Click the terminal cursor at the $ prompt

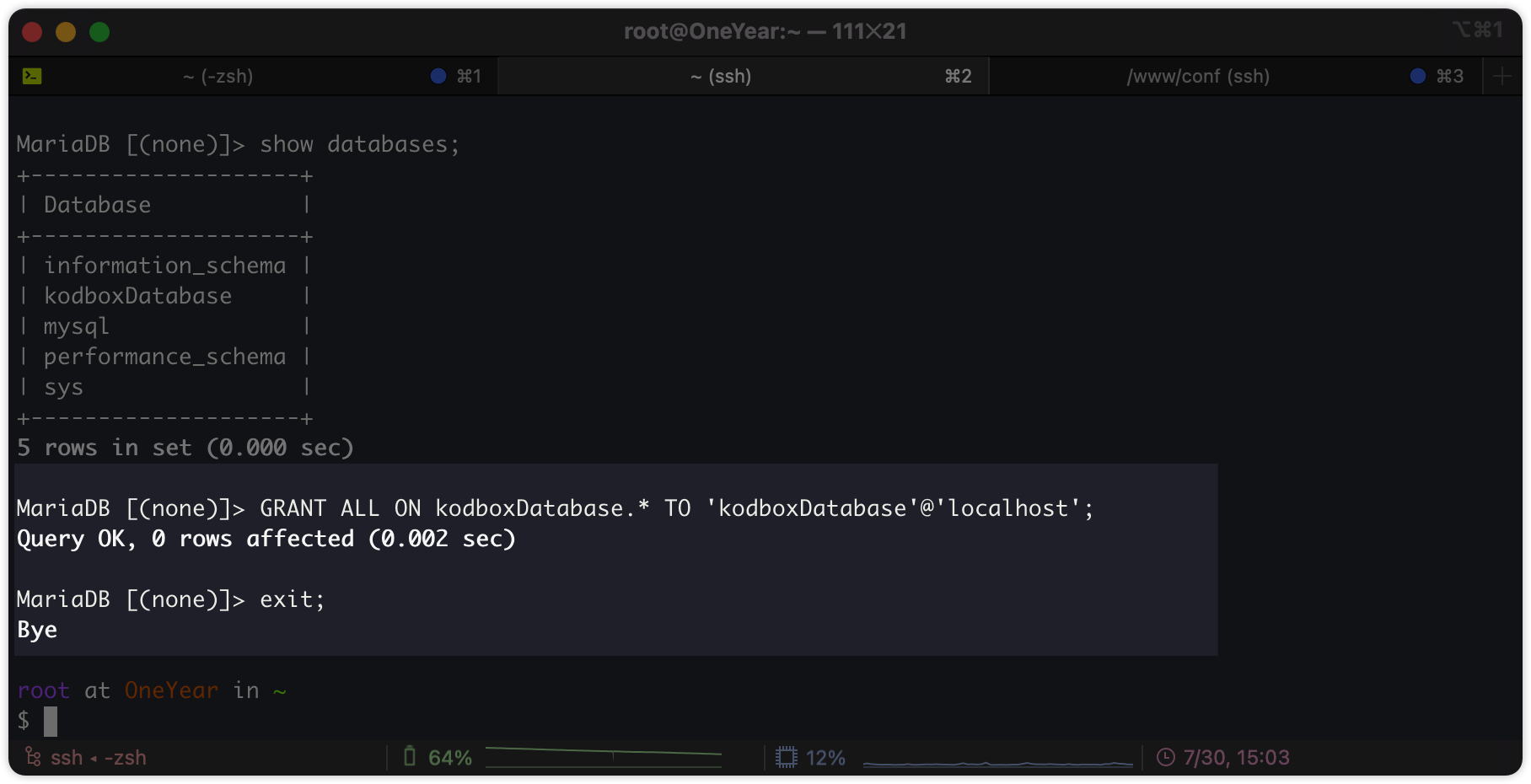click(51, 722)
